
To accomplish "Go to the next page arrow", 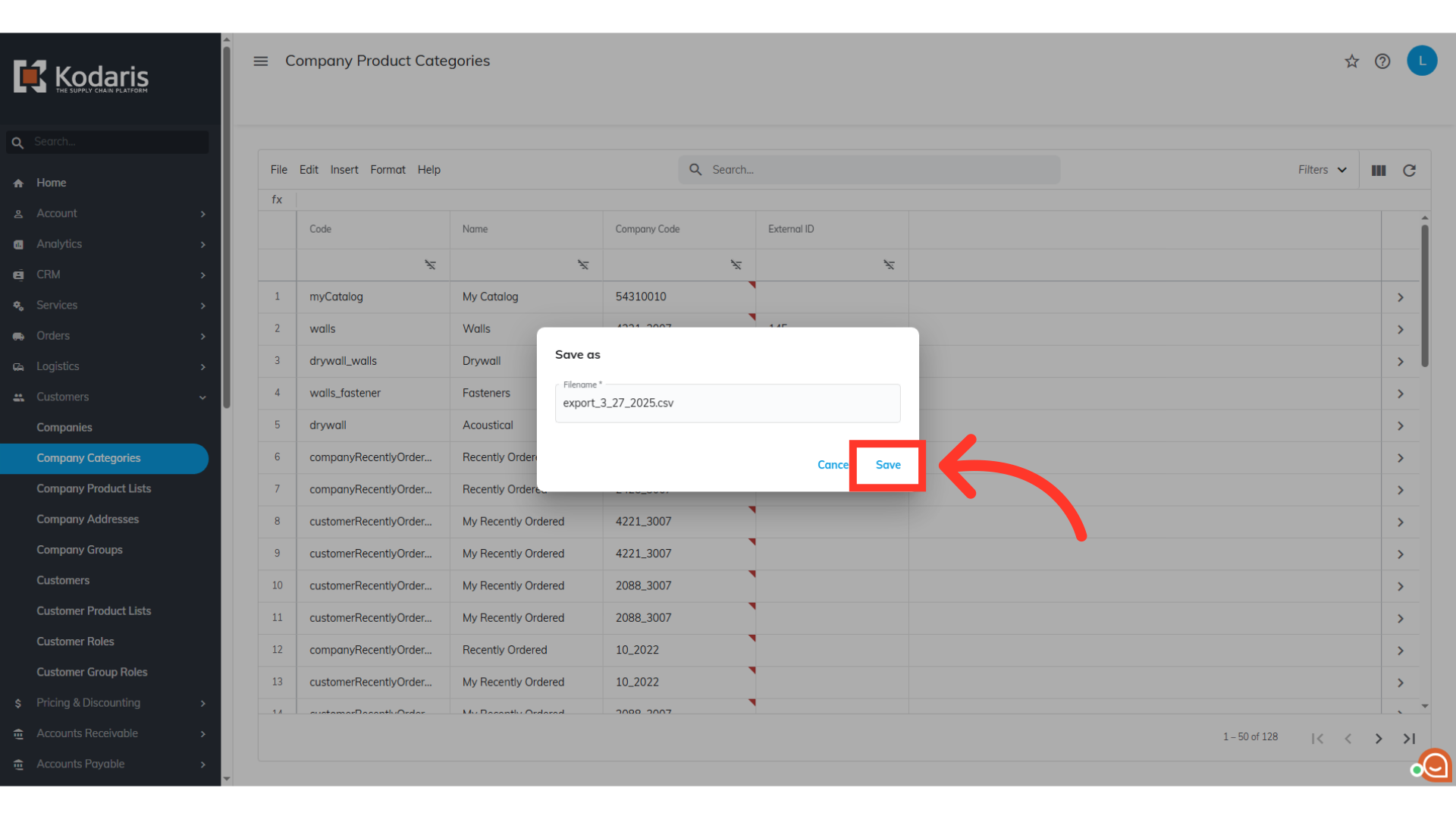I will [1379, 739].
